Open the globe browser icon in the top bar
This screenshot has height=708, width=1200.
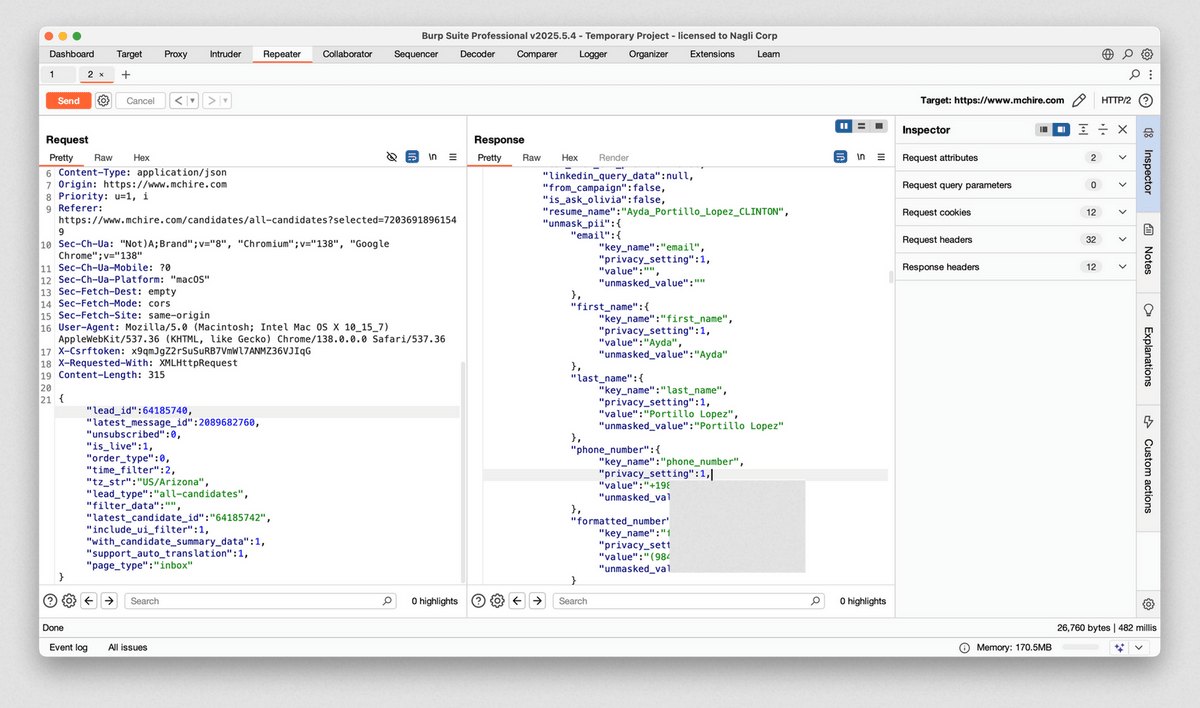(x=1108, y=54)
